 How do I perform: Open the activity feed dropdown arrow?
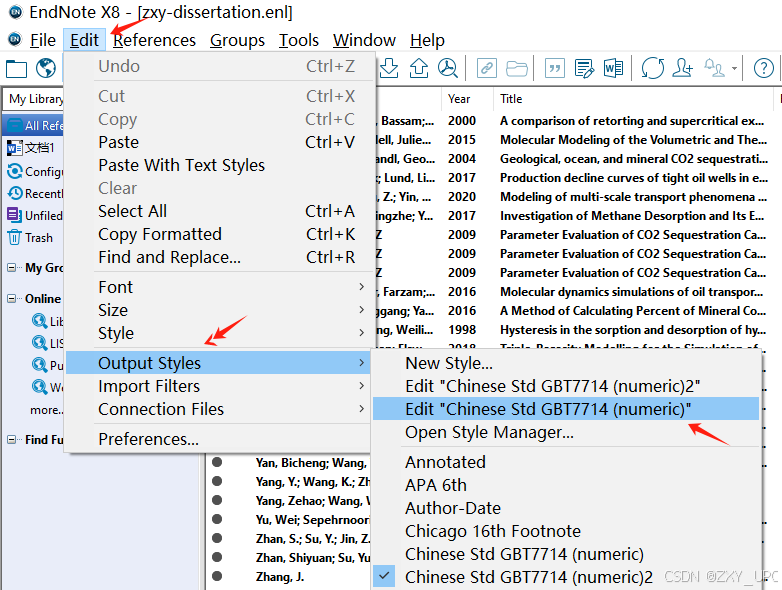point(734,68)
